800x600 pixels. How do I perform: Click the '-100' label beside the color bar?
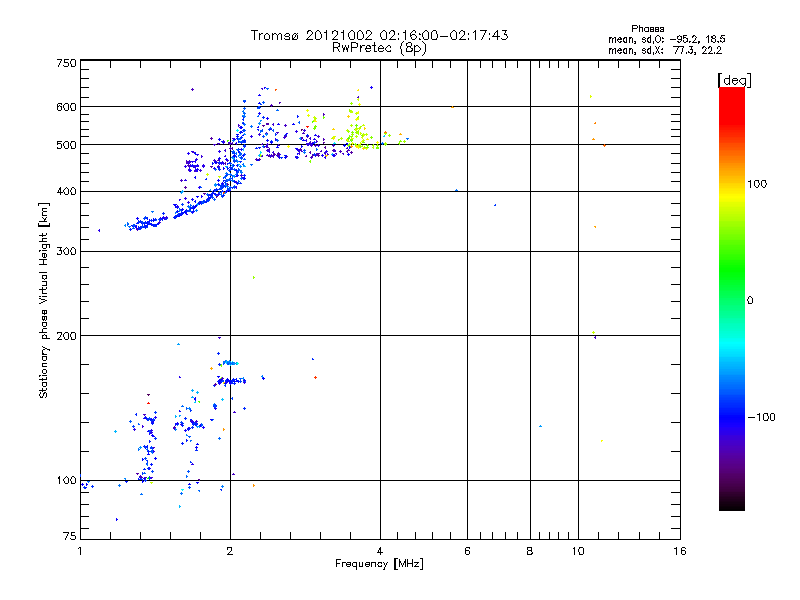pos(762,417)
